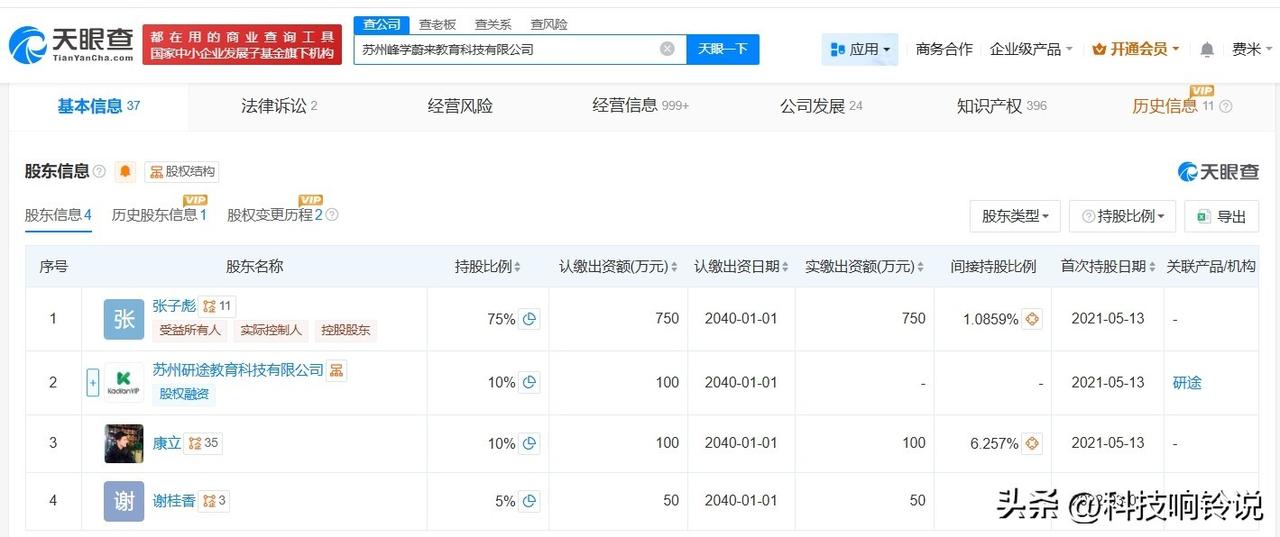Select 查老板 search mode tab
Image resolution: width=1280 pixels, height=537 pixels.
pyautogui.click(x=437, y=24)
